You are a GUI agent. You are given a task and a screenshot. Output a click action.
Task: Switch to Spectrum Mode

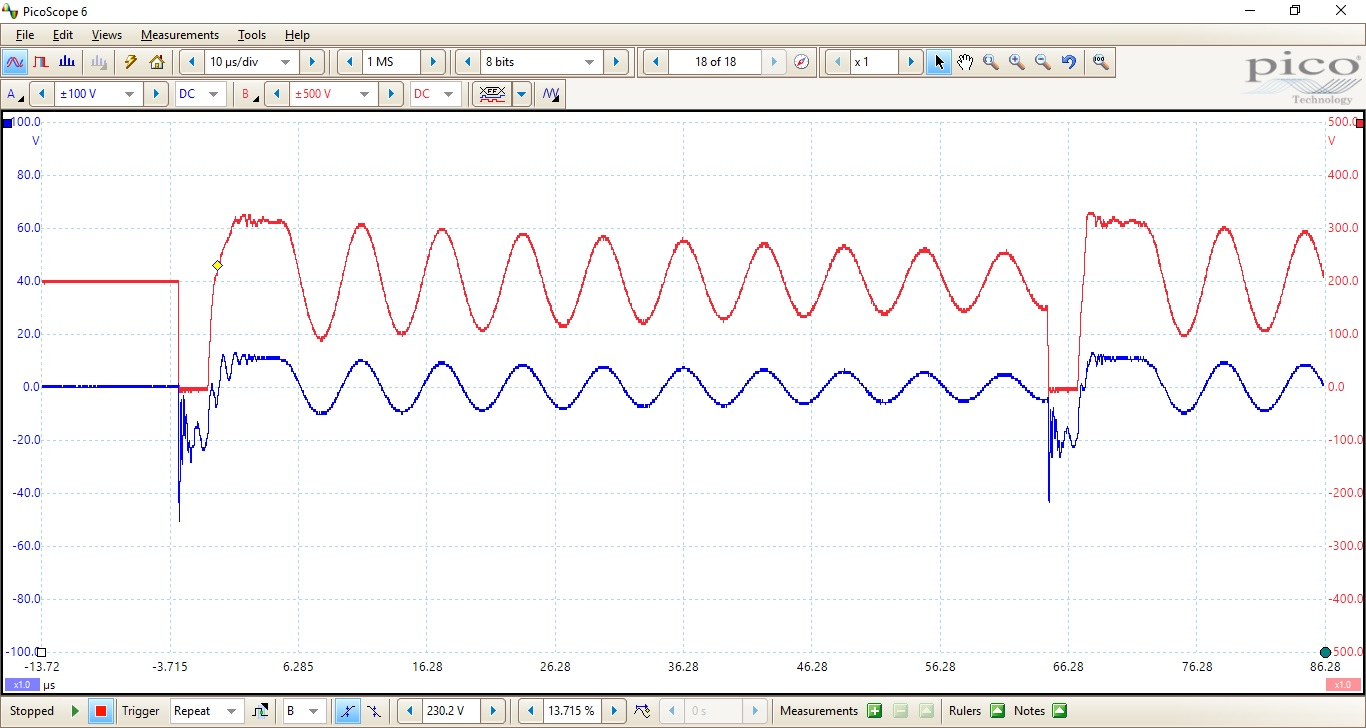tap(69, 62)
